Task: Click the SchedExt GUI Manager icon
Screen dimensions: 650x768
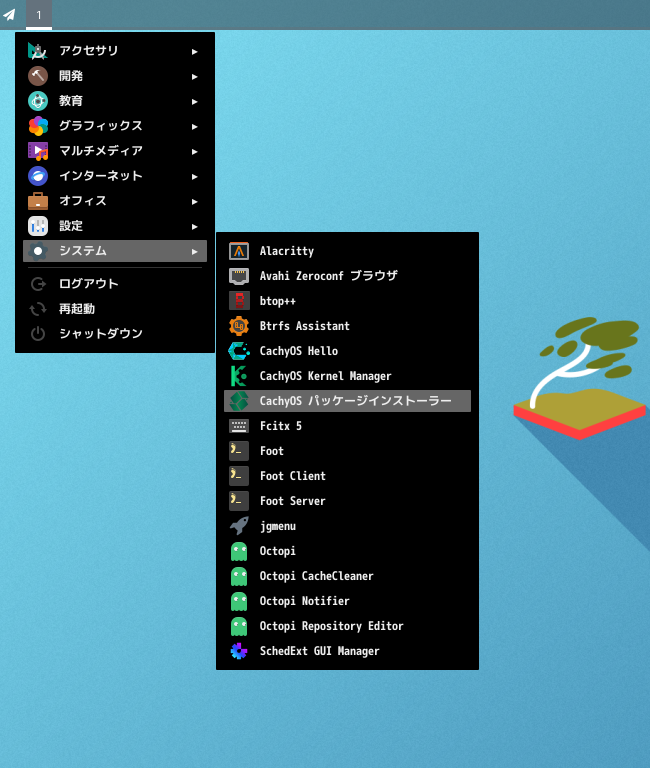Action: (239, 651)
